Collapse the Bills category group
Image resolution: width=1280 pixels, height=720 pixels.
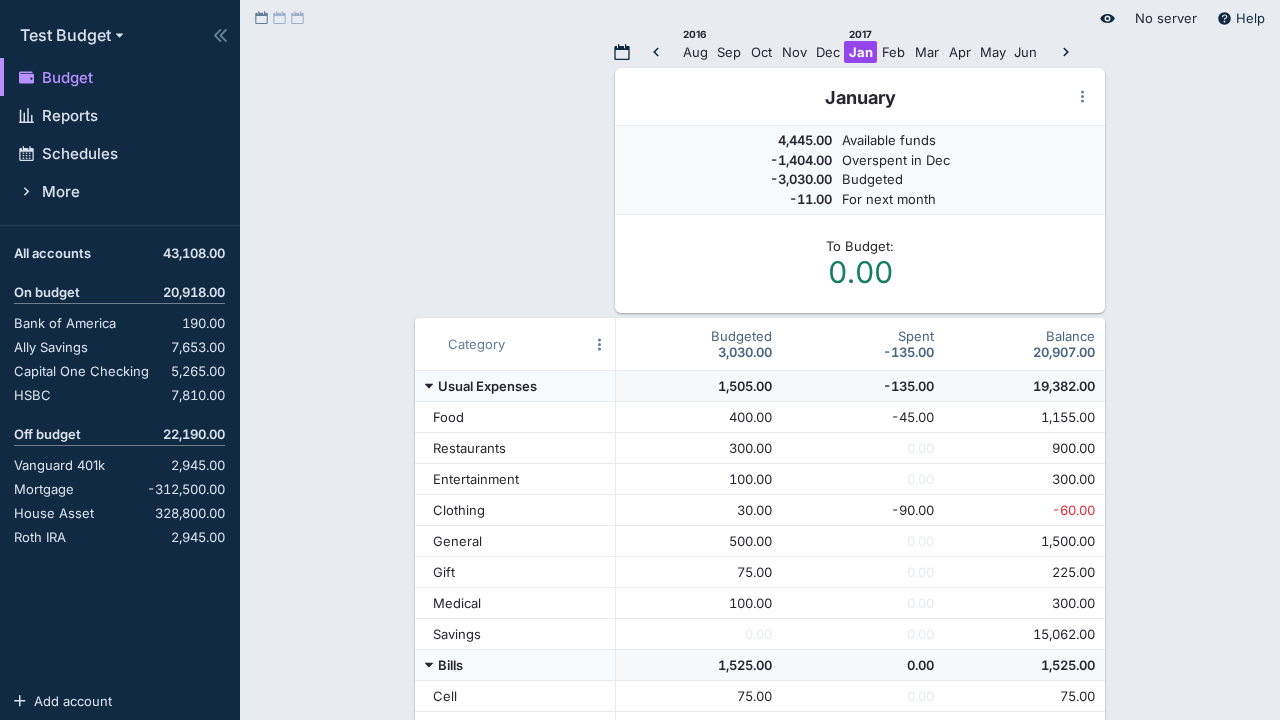coord(429,665)
